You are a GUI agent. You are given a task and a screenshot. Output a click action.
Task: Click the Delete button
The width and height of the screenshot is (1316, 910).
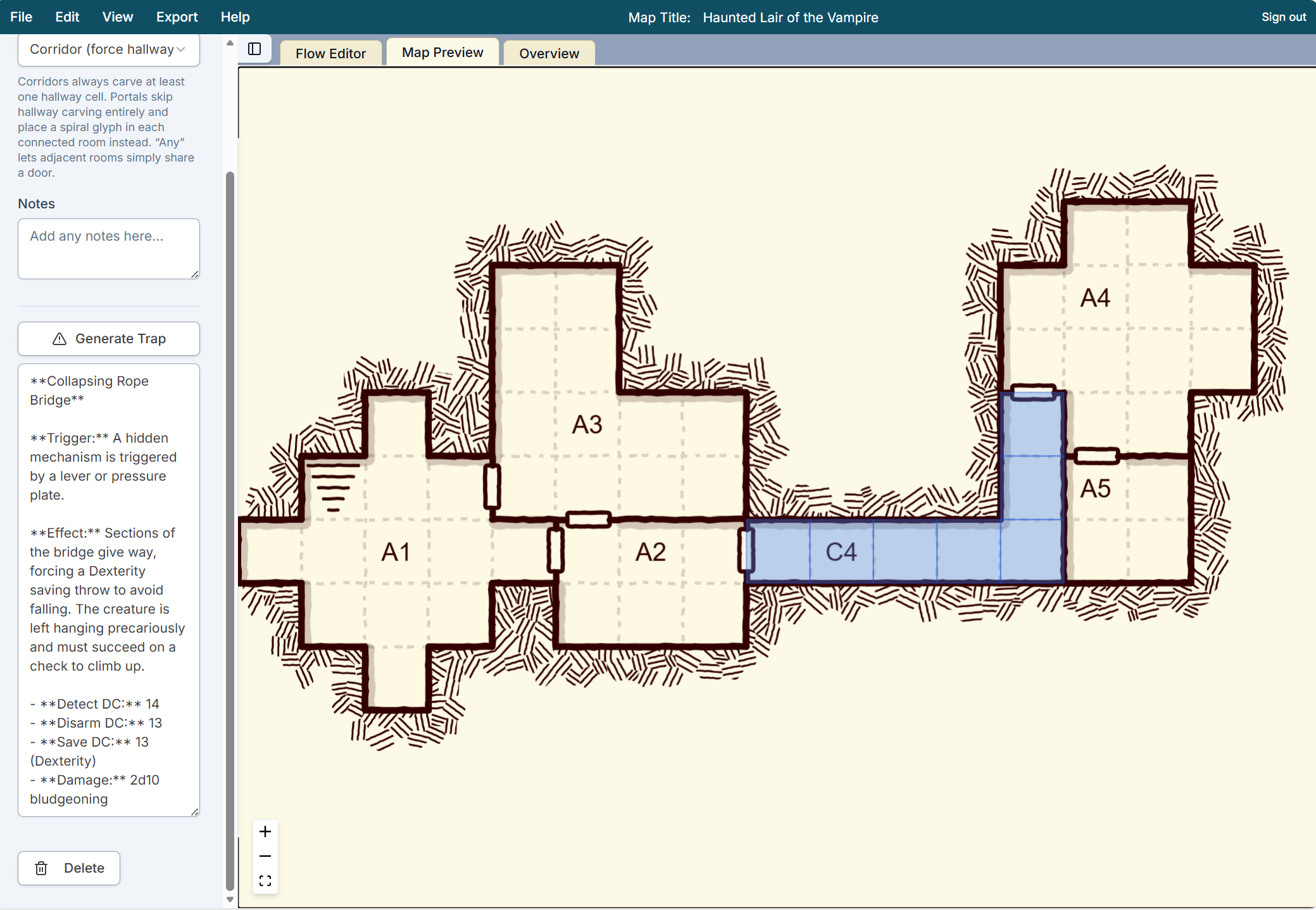click(69, 868)
